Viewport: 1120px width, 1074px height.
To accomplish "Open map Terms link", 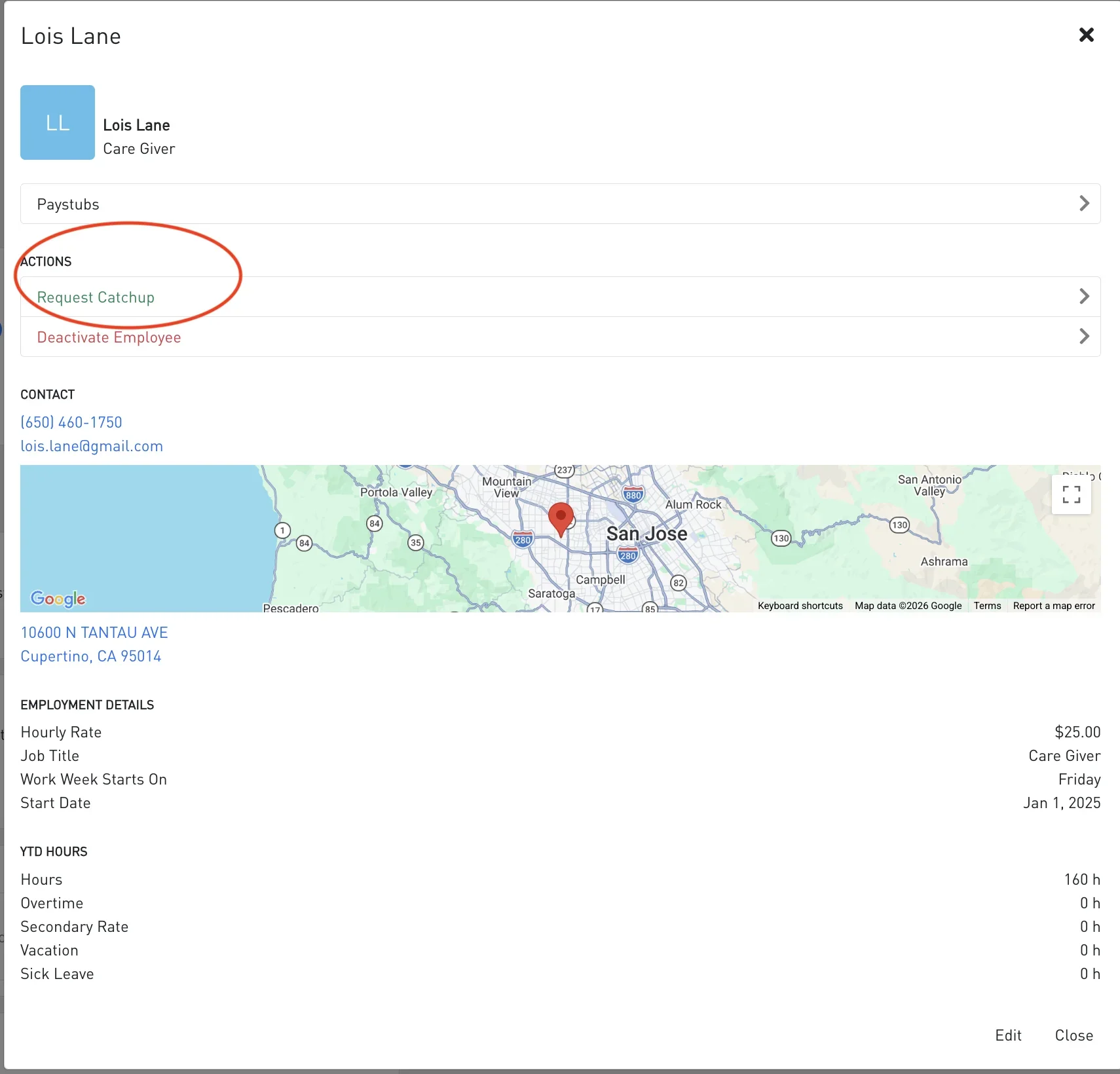I will point(987,606).
